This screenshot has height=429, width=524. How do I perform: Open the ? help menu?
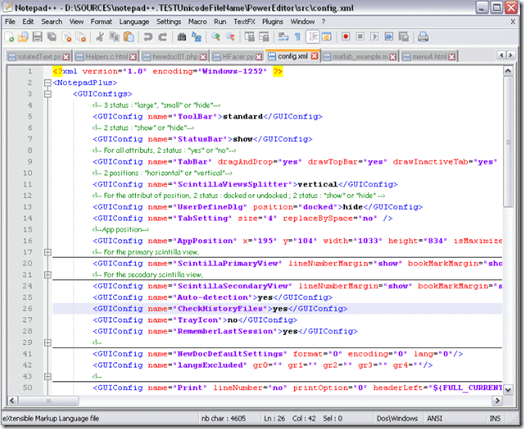pyautogui.click(x=323, y=22)
